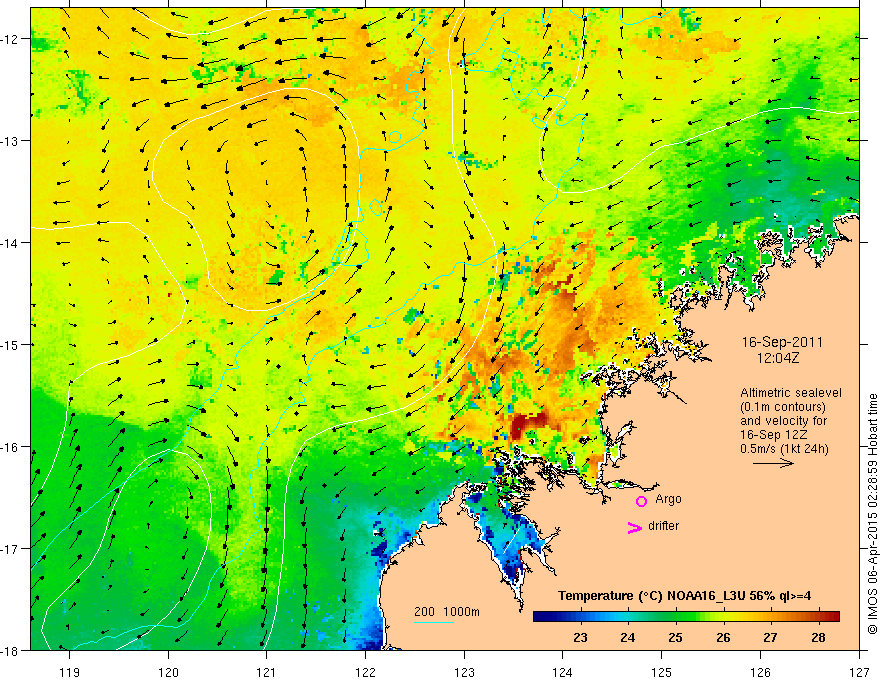Click the 'and velocity for' caption line
This screenshot has height=680, width=880.
coord(783,420)
